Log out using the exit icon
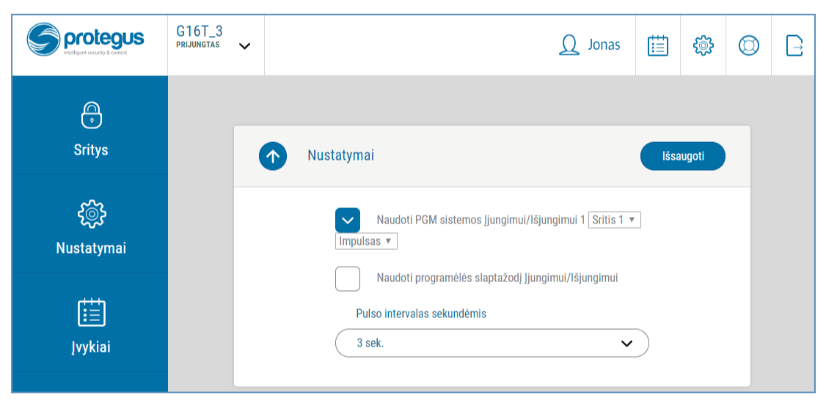826x403 pixels. click(x=794, y=45)
